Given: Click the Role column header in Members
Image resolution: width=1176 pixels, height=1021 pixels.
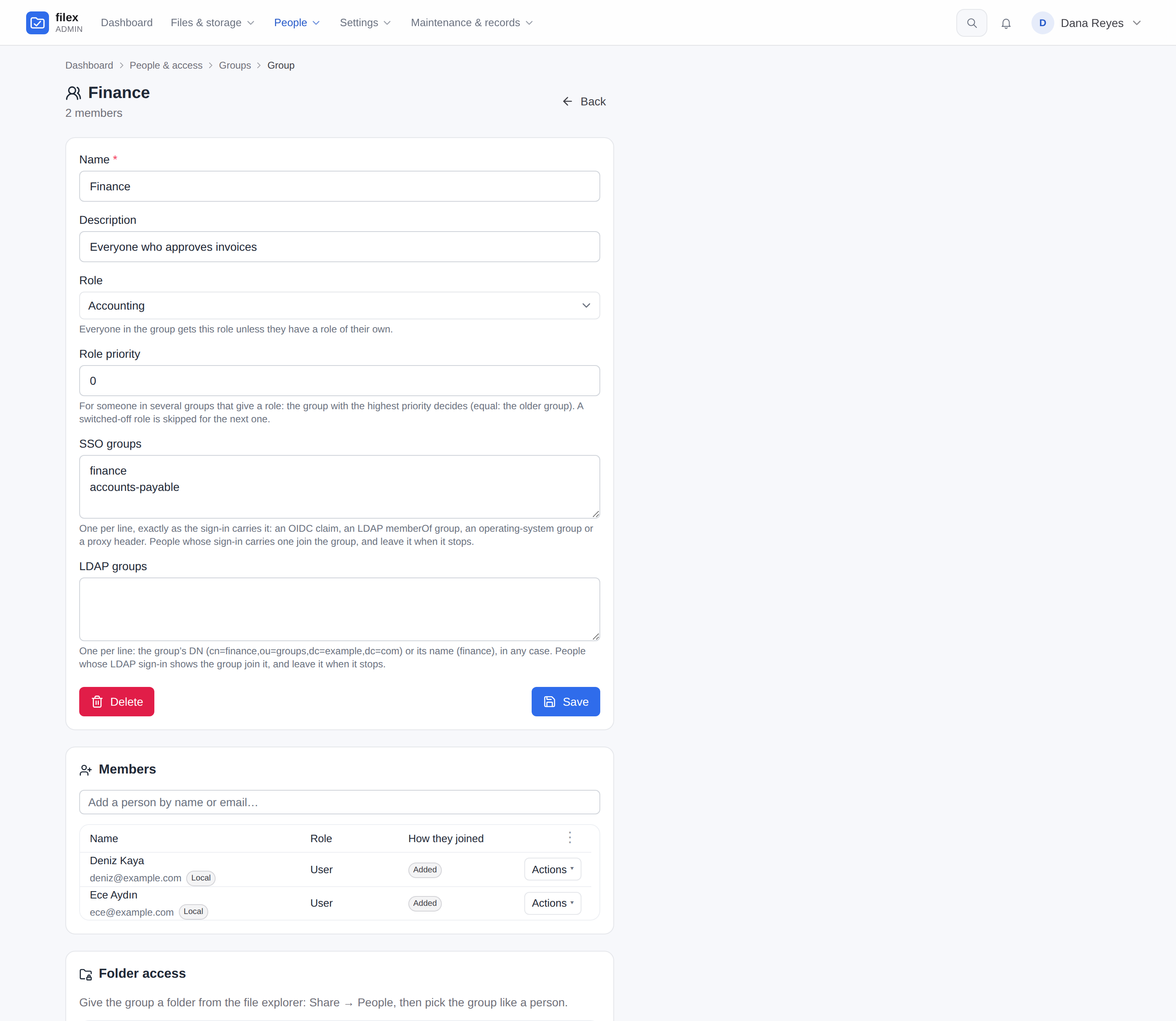Looking at the screenshot, I should point(321,839).
